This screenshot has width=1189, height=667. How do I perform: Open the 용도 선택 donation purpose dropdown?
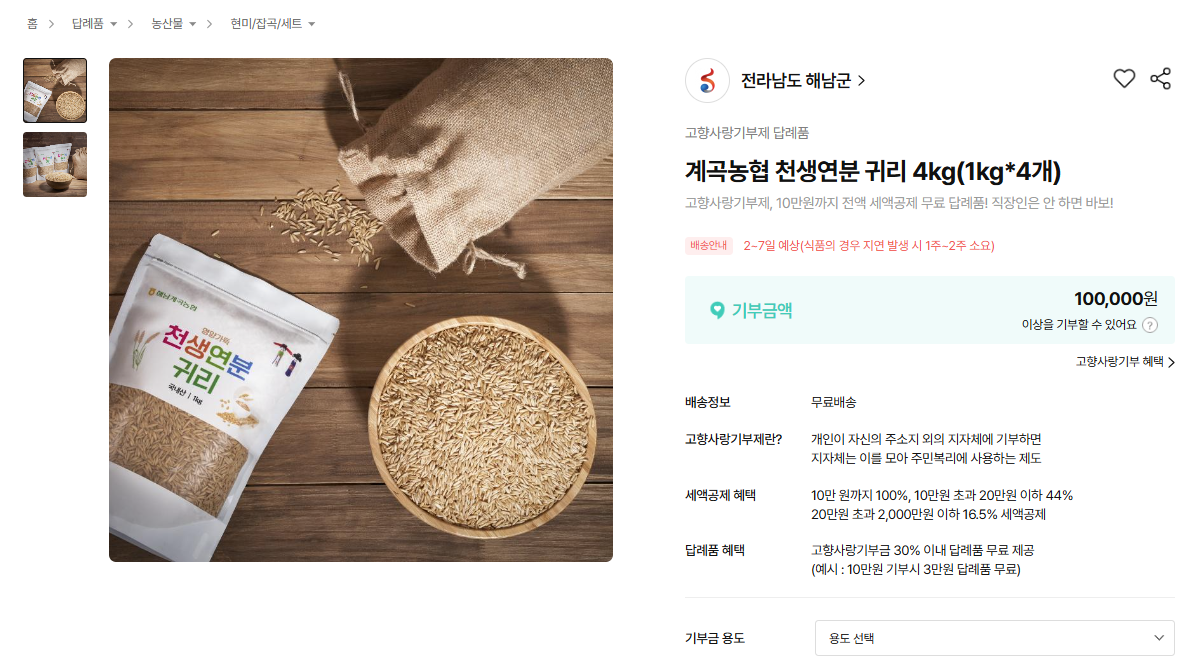(x=994, y=638)
